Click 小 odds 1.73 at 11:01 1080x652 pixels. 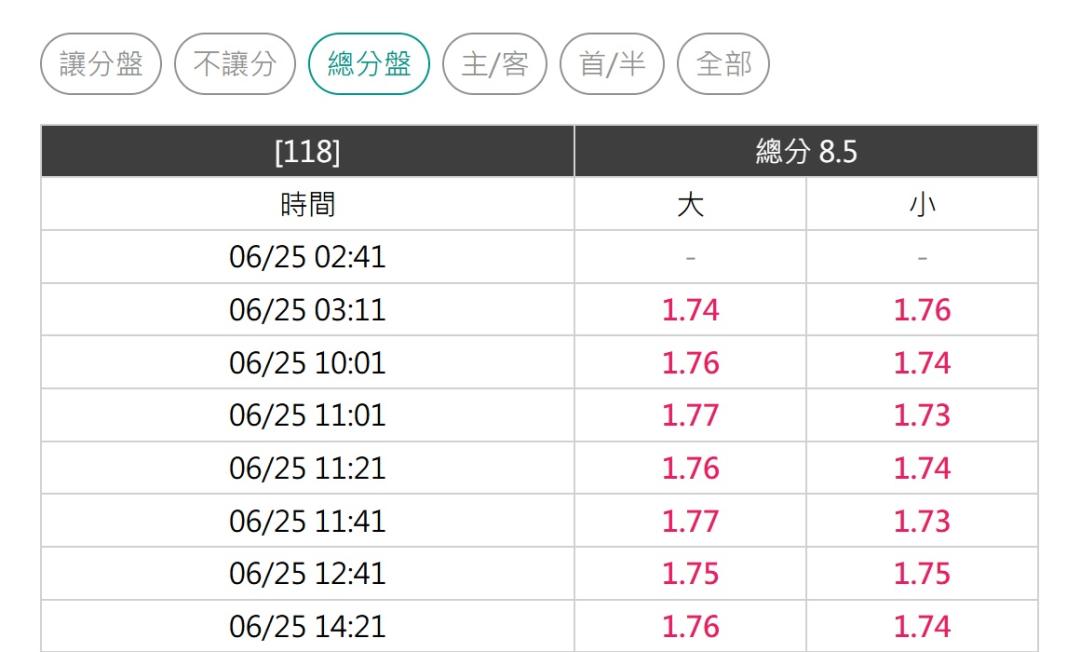922,415
